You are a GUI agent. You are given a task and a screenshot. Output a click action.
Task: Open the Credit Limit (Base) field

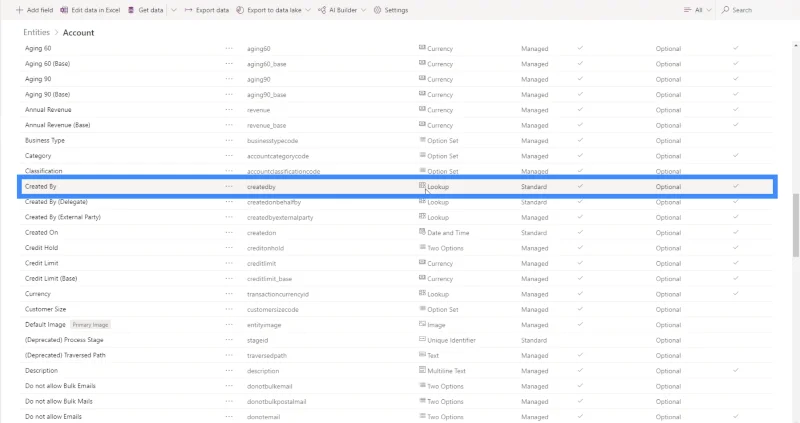(x=51, y=279)
